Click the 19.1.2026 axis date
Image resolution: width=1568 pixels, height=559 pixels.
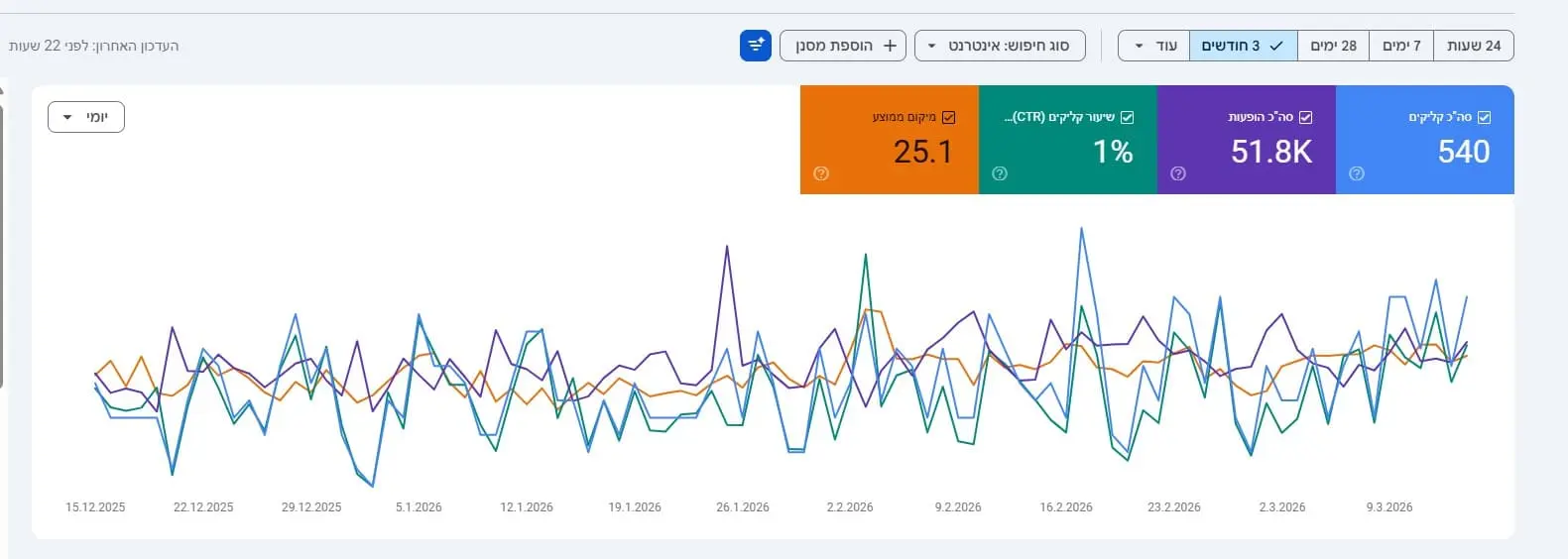(635, 507)
